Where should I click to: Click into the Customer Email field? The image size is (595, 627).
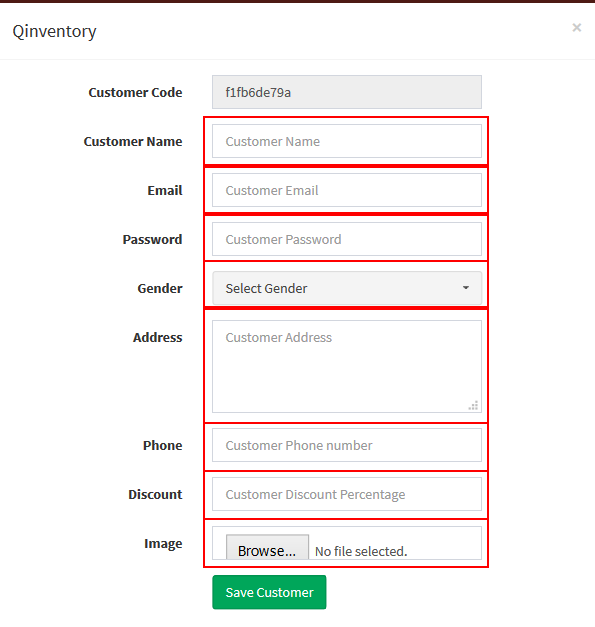pos(347,190)
